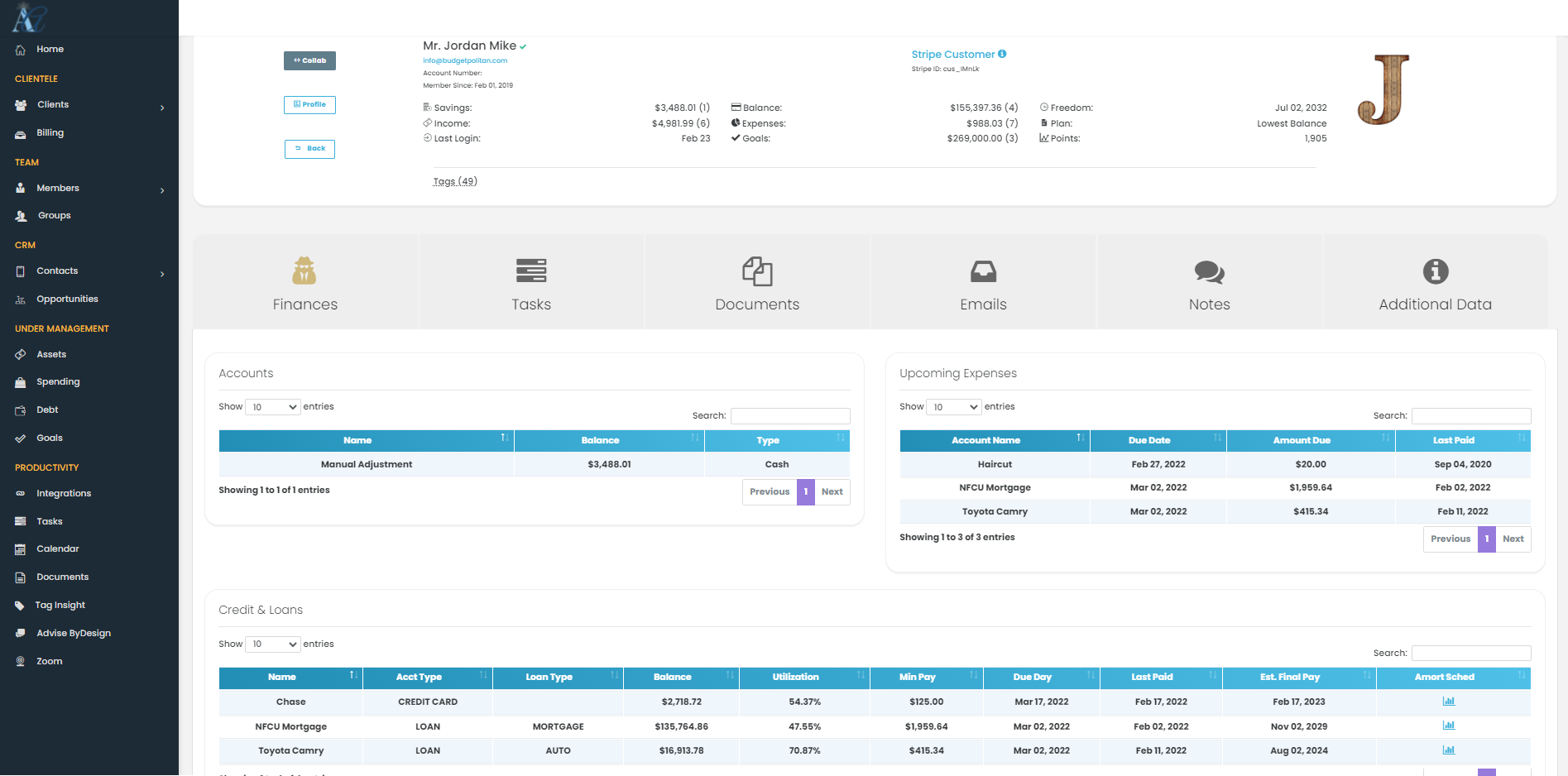Screen dimensions: 1568x776
Task: Select Tag Insight in the sidebar
Action: click(59, 605)
